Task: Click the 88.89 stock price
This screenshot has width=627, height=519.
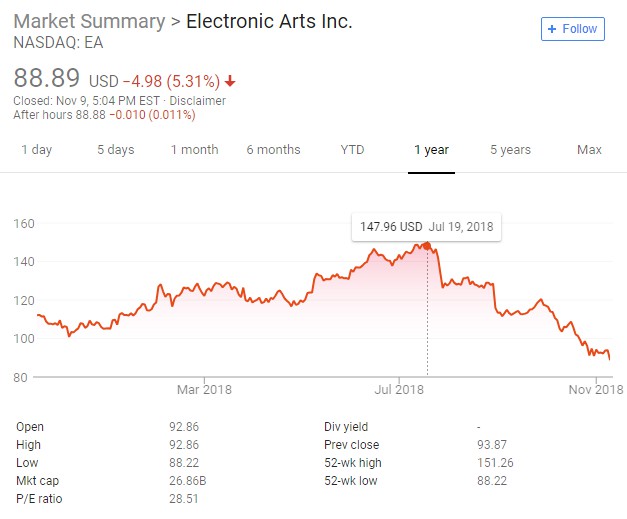Action: click(x=47, y=78)
